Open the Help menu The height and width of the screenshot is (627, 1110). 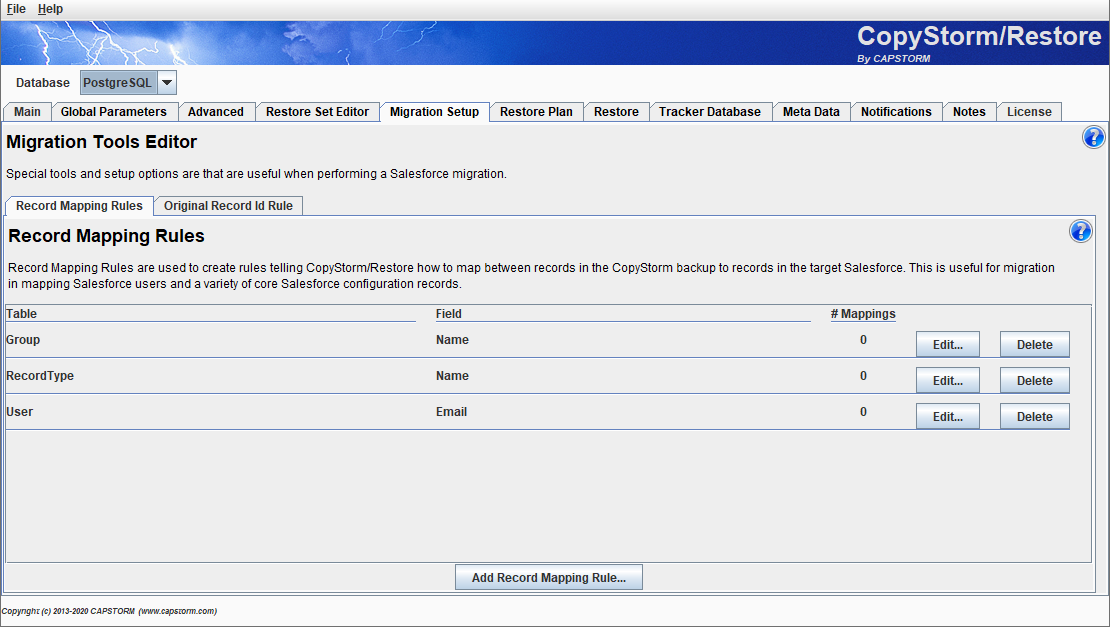coord(50,8)
